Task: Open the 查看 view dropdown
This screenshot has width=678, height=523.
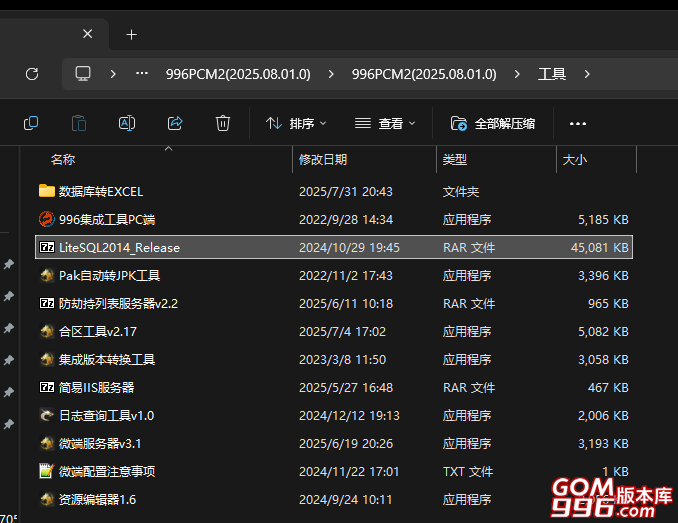Action: click(x=386, y=123)
